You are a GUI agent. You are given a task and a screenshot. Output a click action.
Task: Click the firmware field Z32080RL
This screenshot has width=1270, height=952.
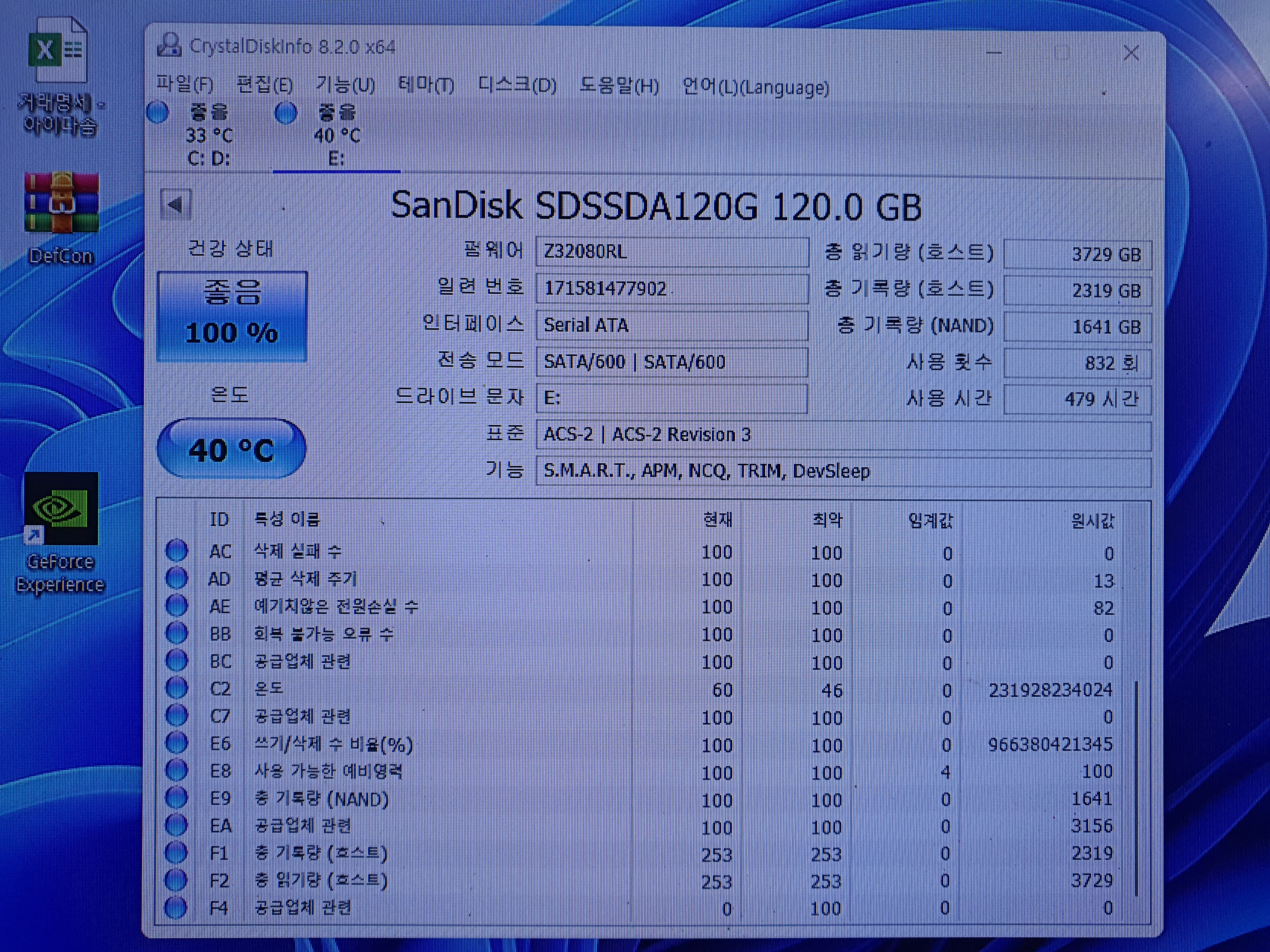pos(672,252)
